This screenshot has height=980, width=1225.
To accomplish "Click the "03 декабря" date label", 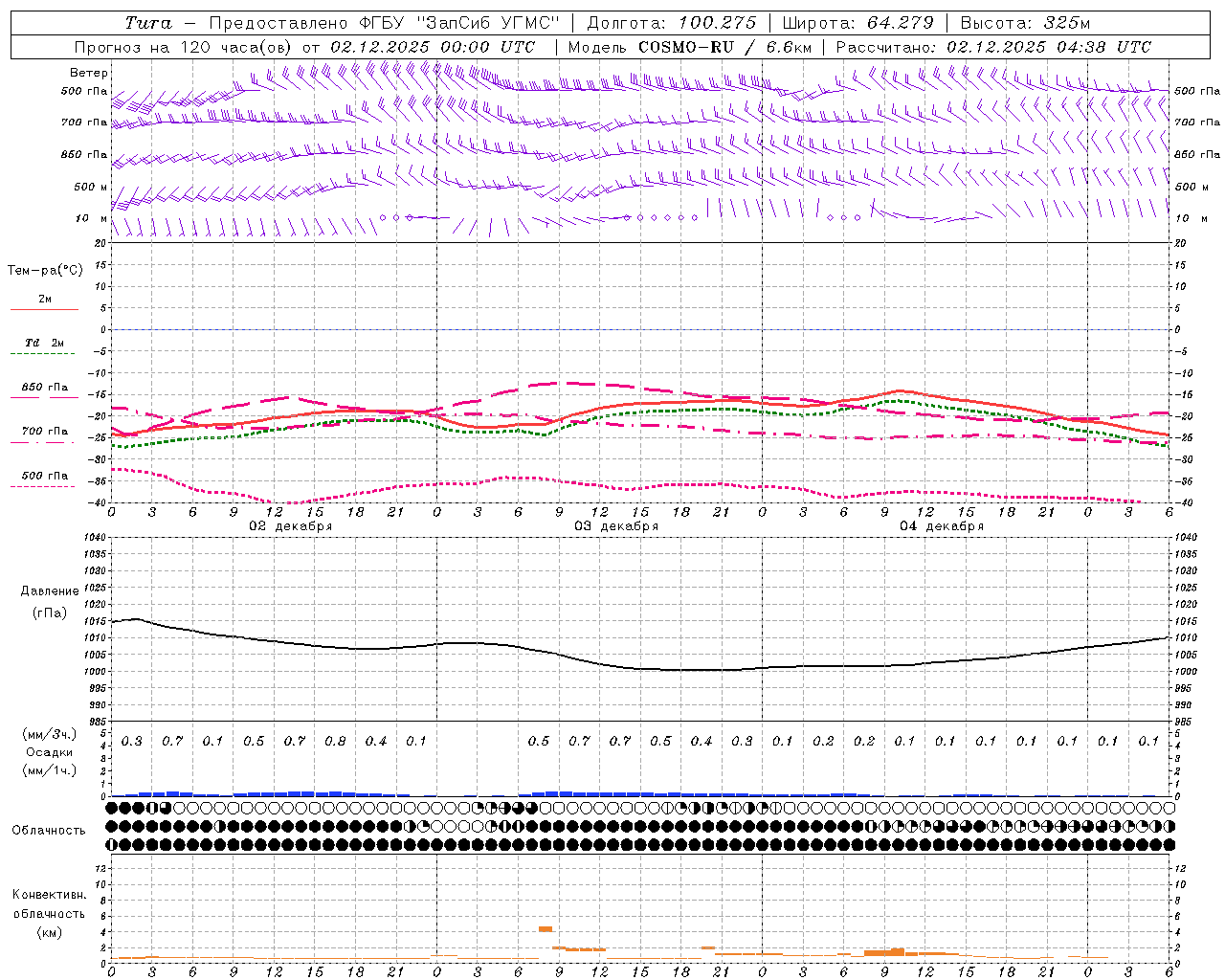I will (x=616, y=526).
